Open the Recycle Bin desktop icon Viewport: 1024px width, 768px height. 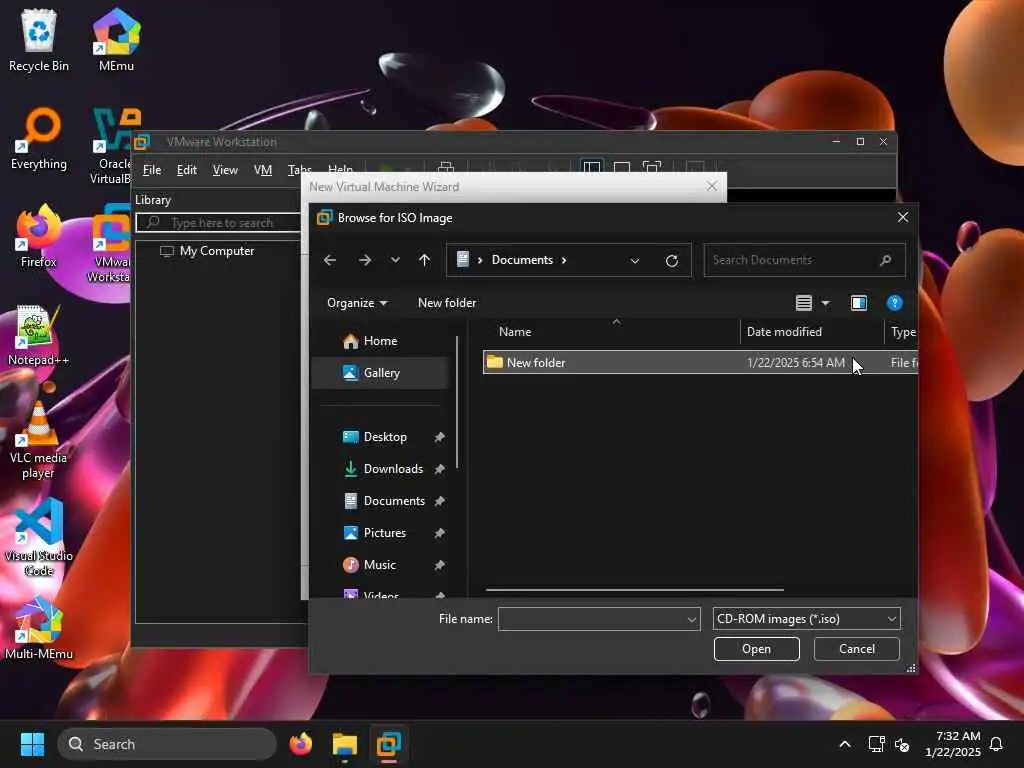click(x=39, y=40)
